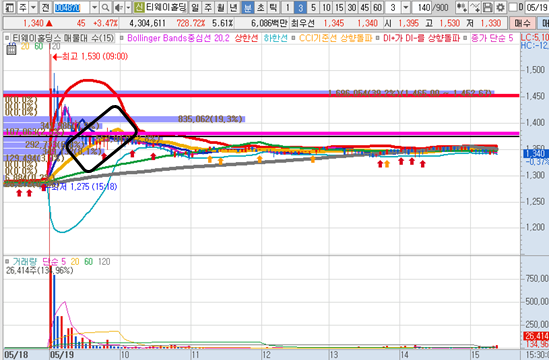The image size is (549, 360).
Task: Click the 매물대 indicator square marker
Action: 7,38
